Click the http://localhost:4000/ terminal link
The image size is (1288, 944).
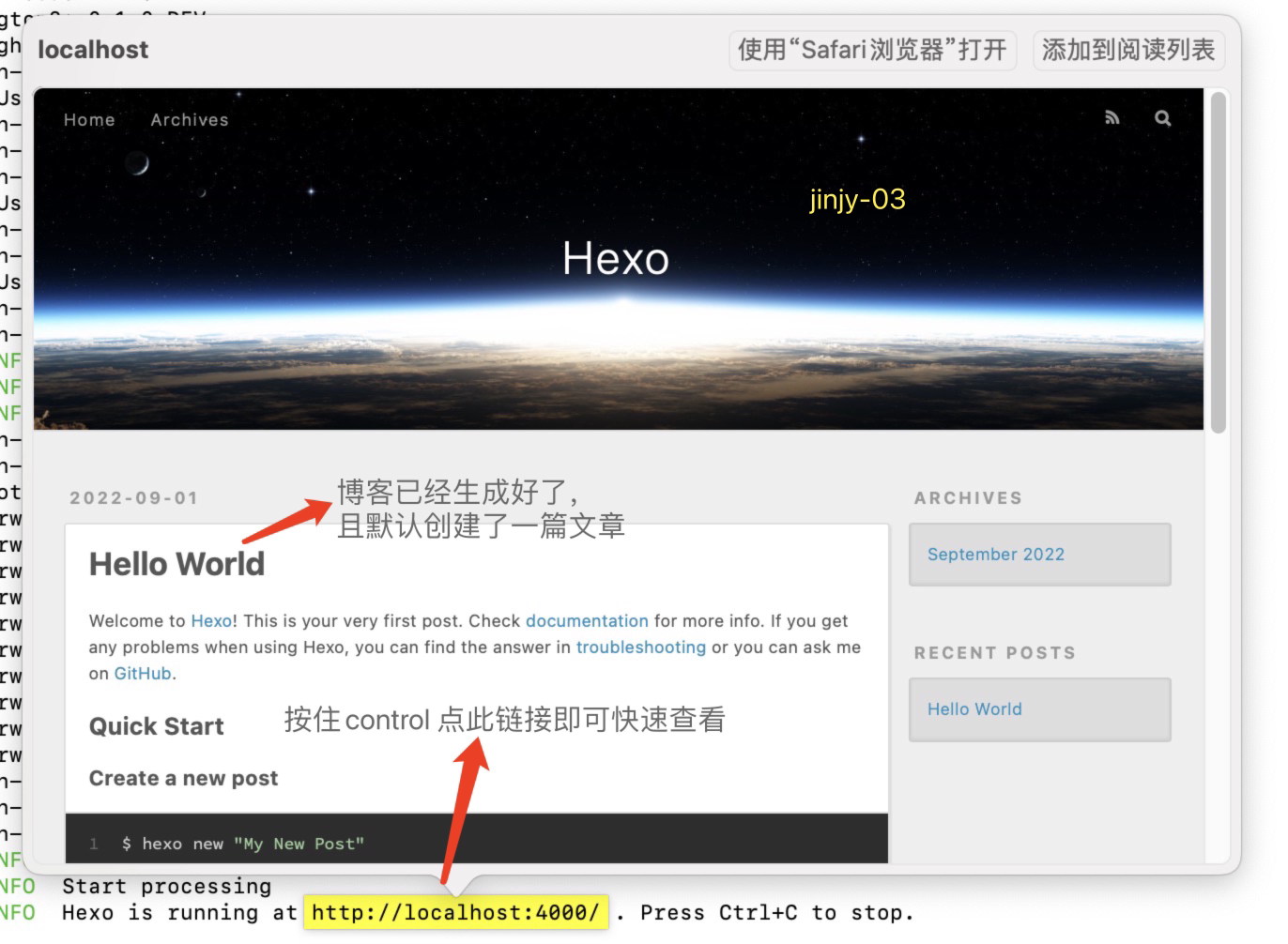pos(455,912)
